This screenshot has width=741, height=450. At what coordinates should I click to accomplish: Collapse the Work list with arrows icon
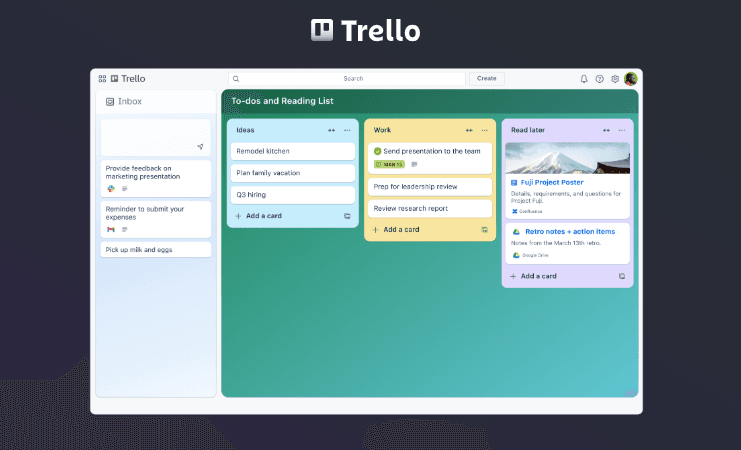coord(469,130)
